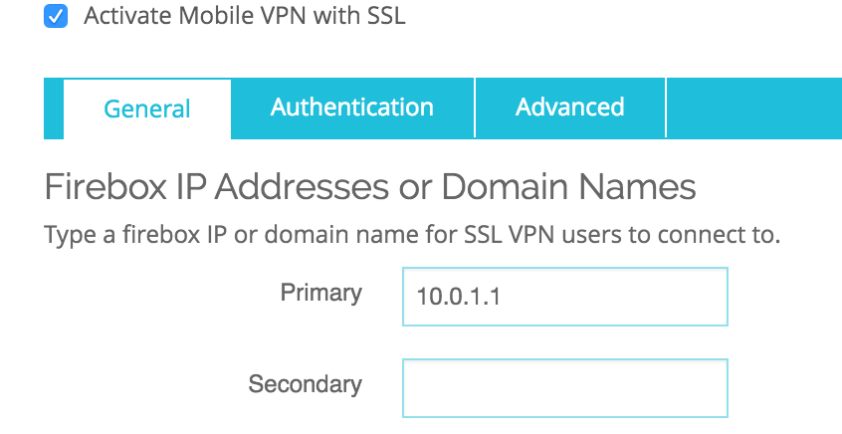The image size is (842, 434).
Task: Open the Authentication tab
Action: click(x=352, y=108)
